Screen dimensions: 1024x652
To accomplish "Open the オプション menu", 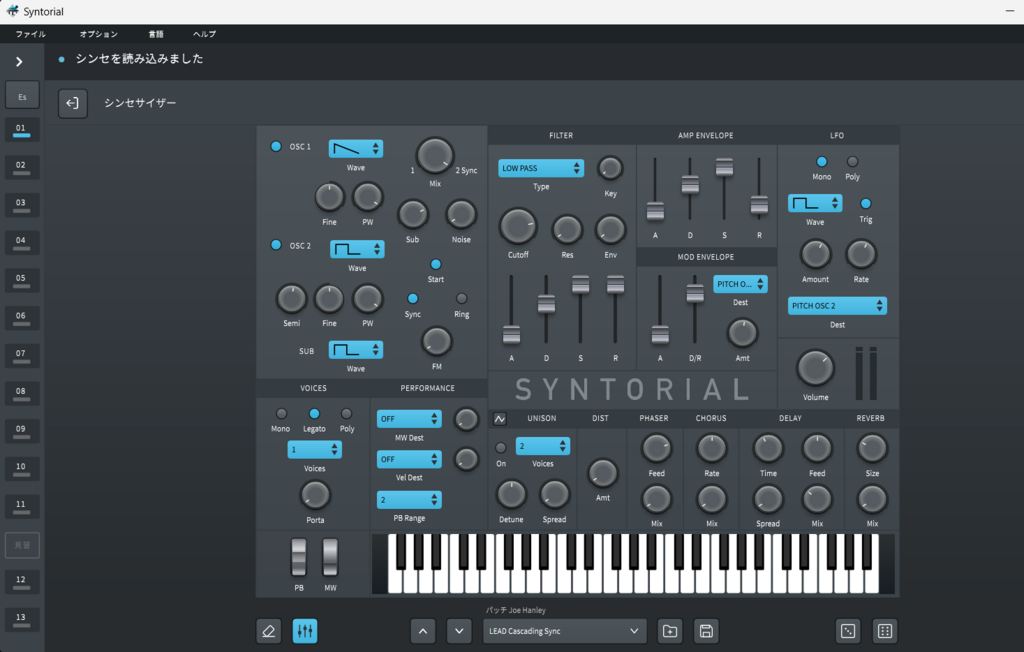I will pos(99,34).
